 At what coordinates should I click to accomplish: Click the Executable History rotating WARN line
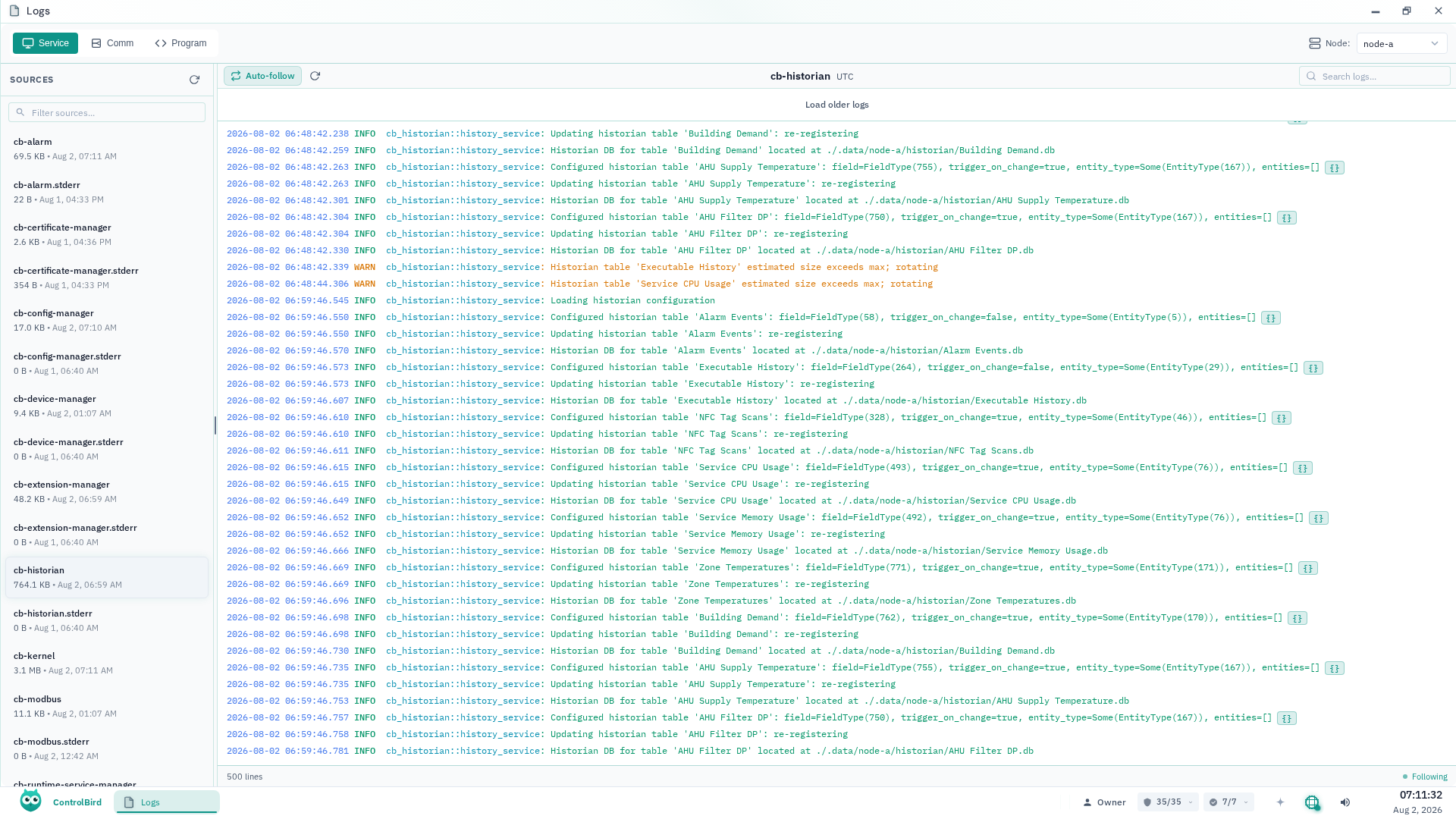(x=836, y=267)
